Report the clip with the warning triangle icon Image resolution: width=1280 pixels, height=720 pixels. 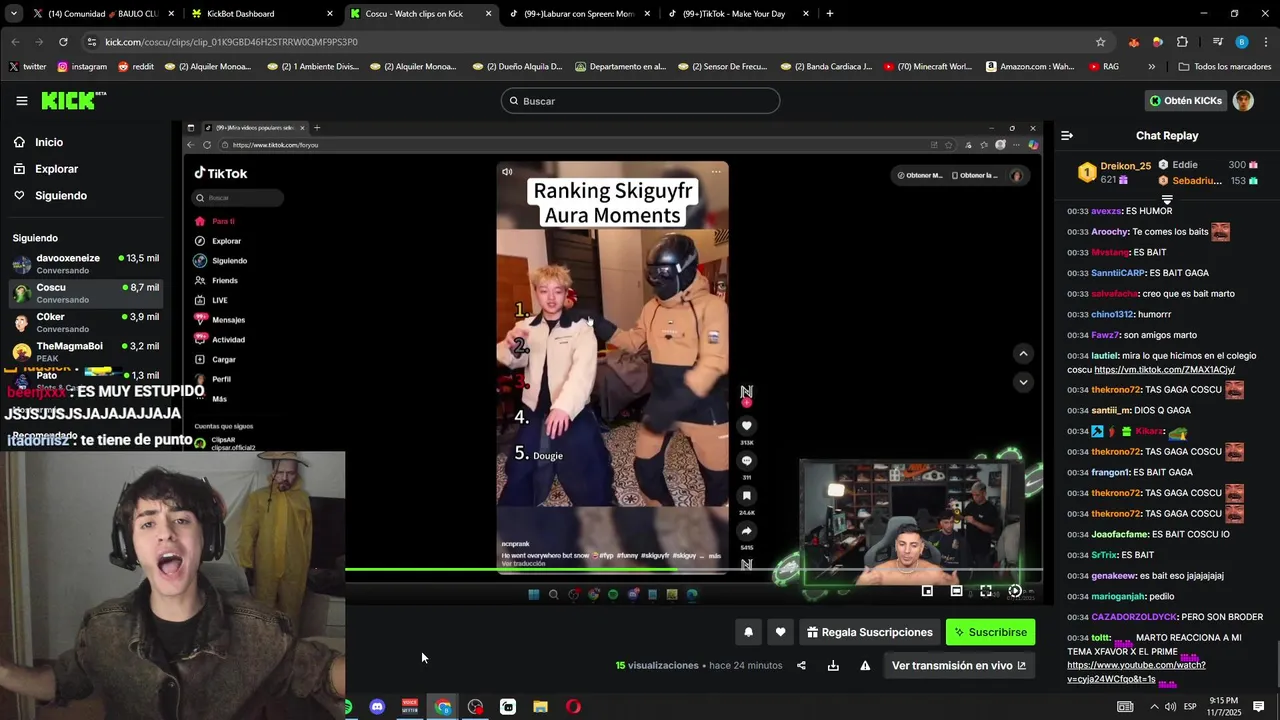865,666
